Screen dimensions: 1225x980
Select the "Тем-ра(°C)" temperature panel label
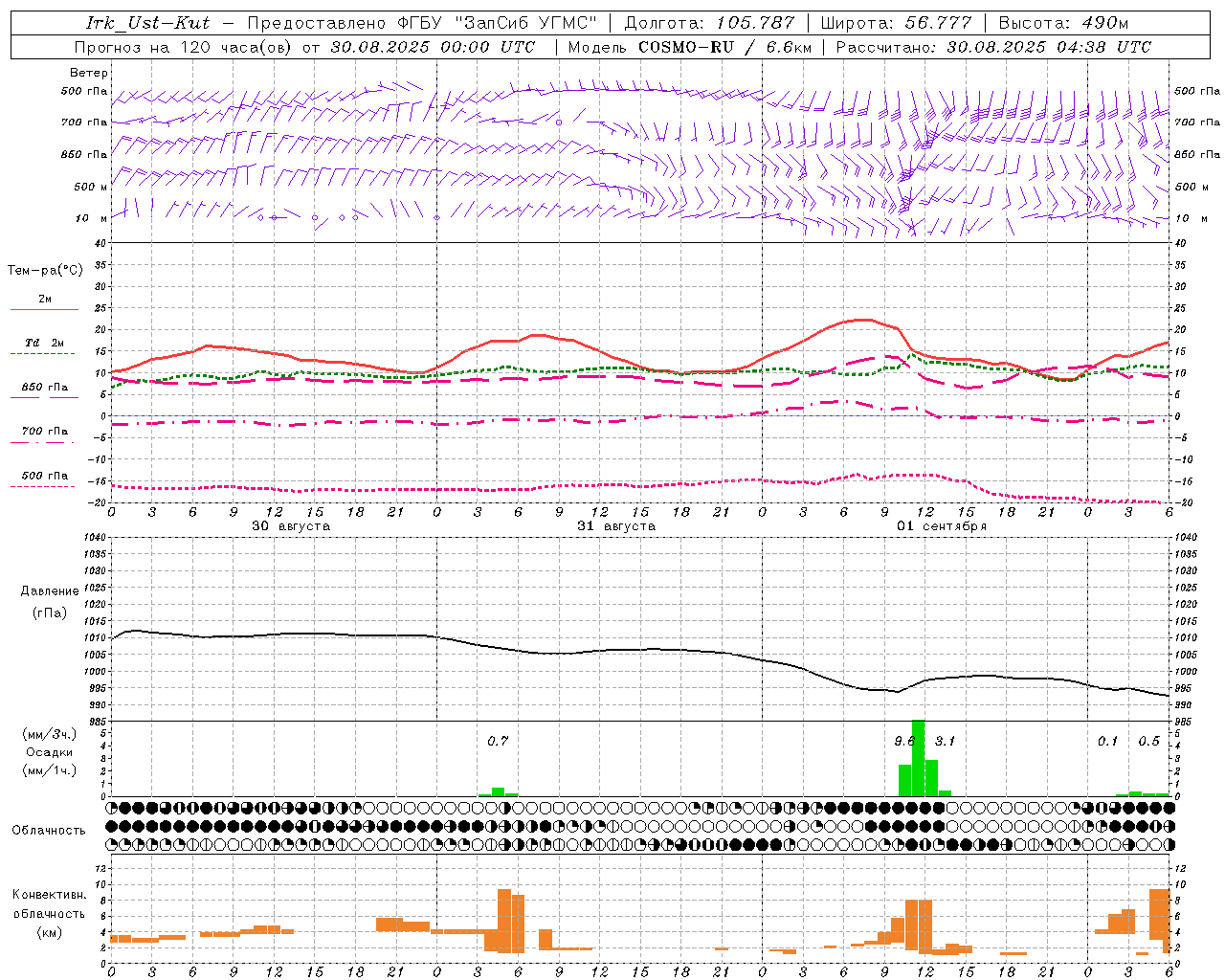click(45, 271)
